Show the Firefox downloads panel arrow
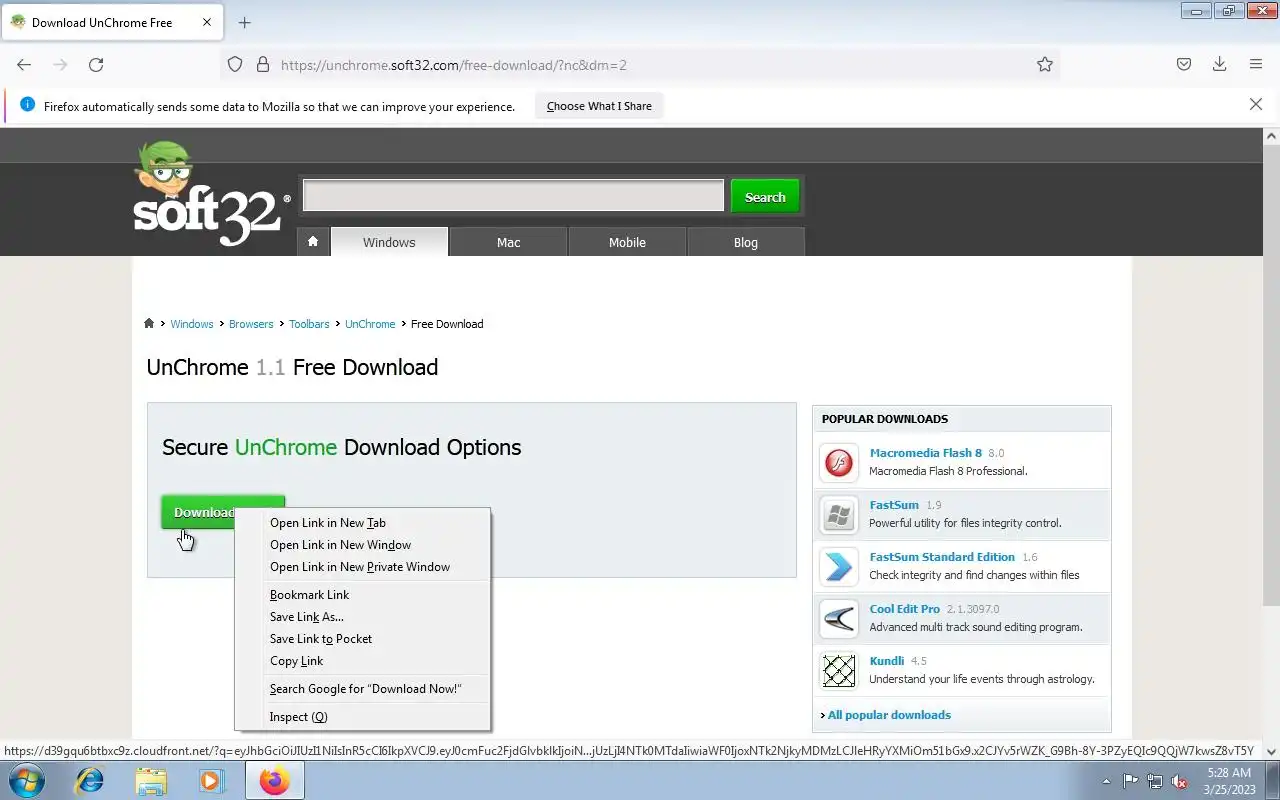 point(1219,64)
